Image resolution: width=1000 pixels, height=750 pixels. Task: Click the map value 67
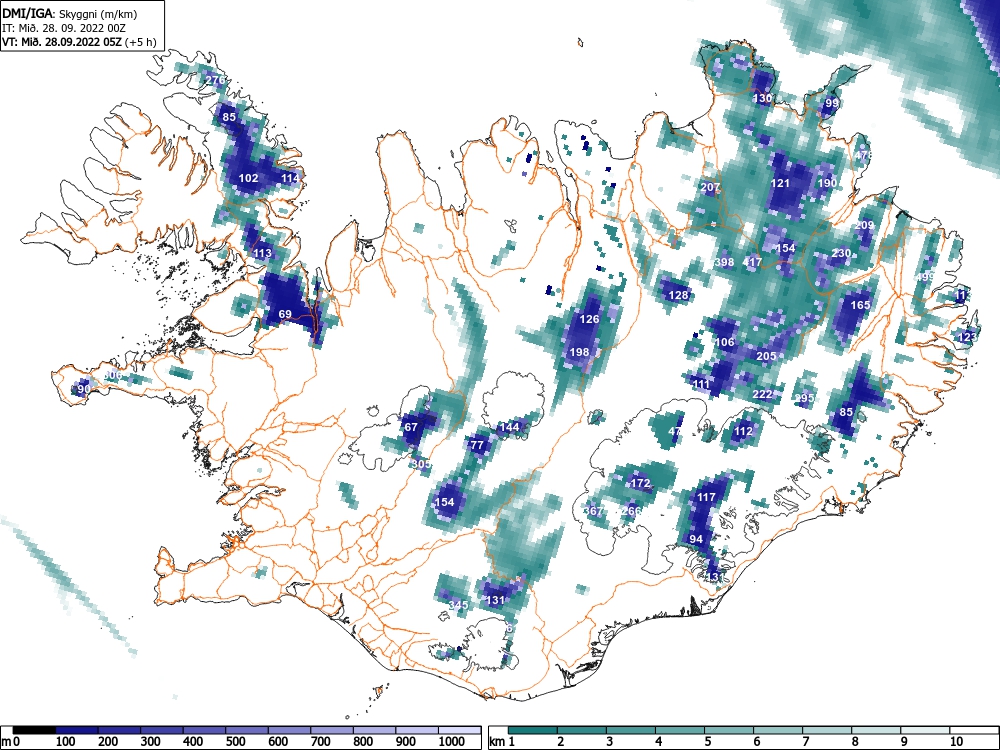(x=411, y=427)
